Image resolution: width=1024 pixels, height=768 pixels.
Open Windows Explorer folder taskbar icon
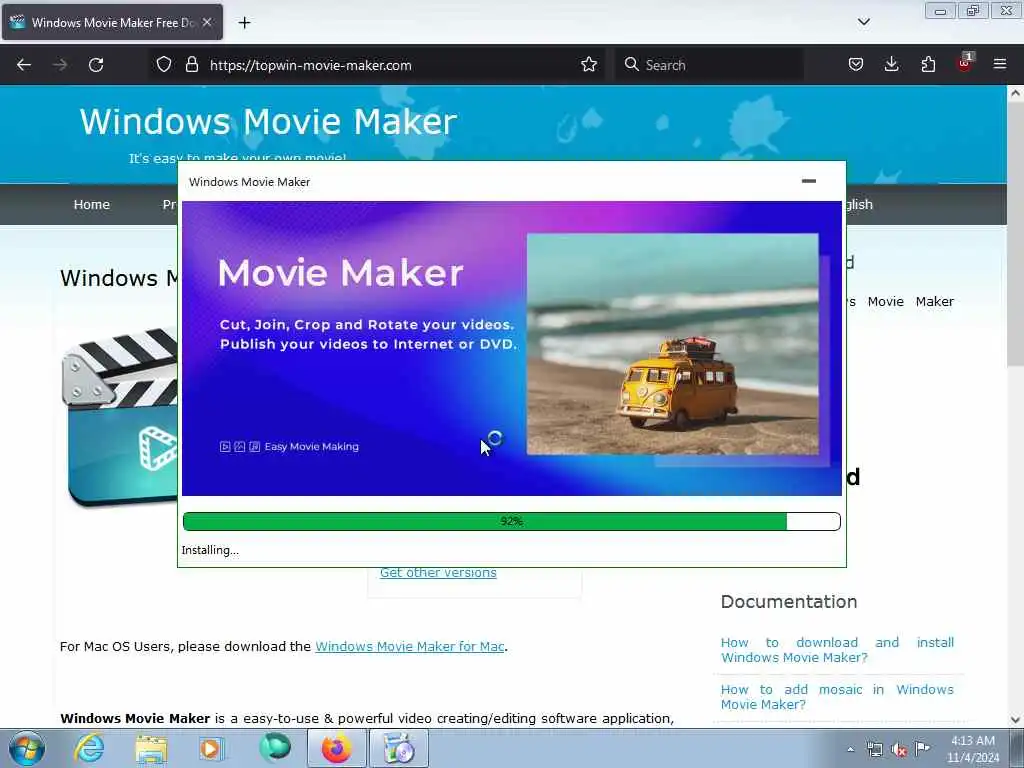point(152,748)
